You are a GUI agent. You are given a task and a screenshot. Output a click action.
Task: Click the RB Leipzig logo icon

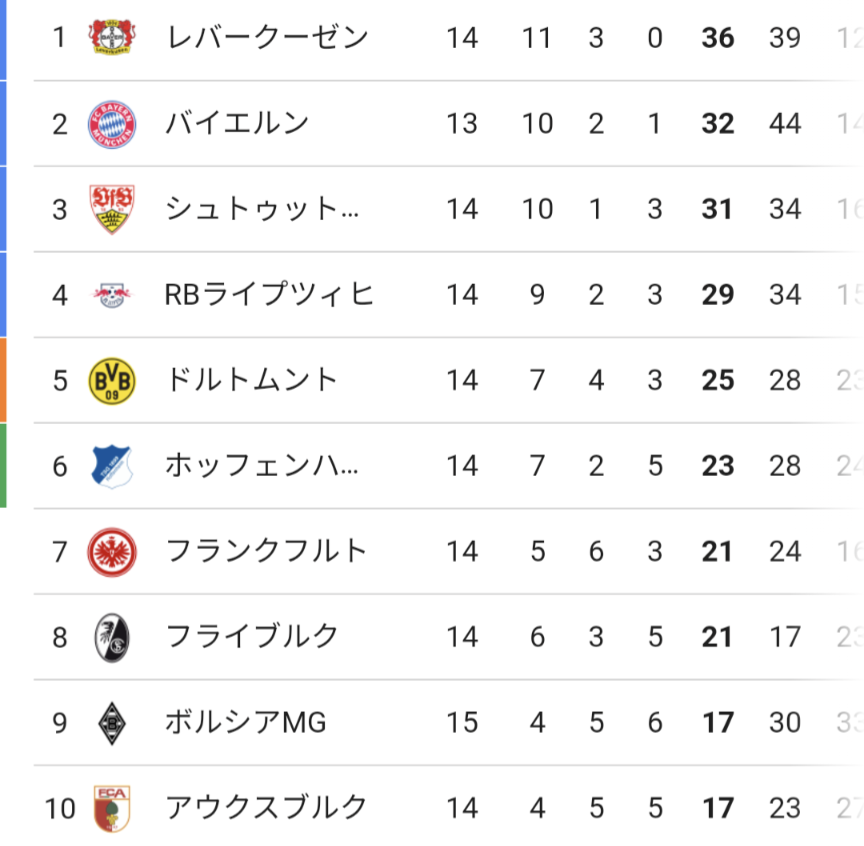(x=111, y=295)
